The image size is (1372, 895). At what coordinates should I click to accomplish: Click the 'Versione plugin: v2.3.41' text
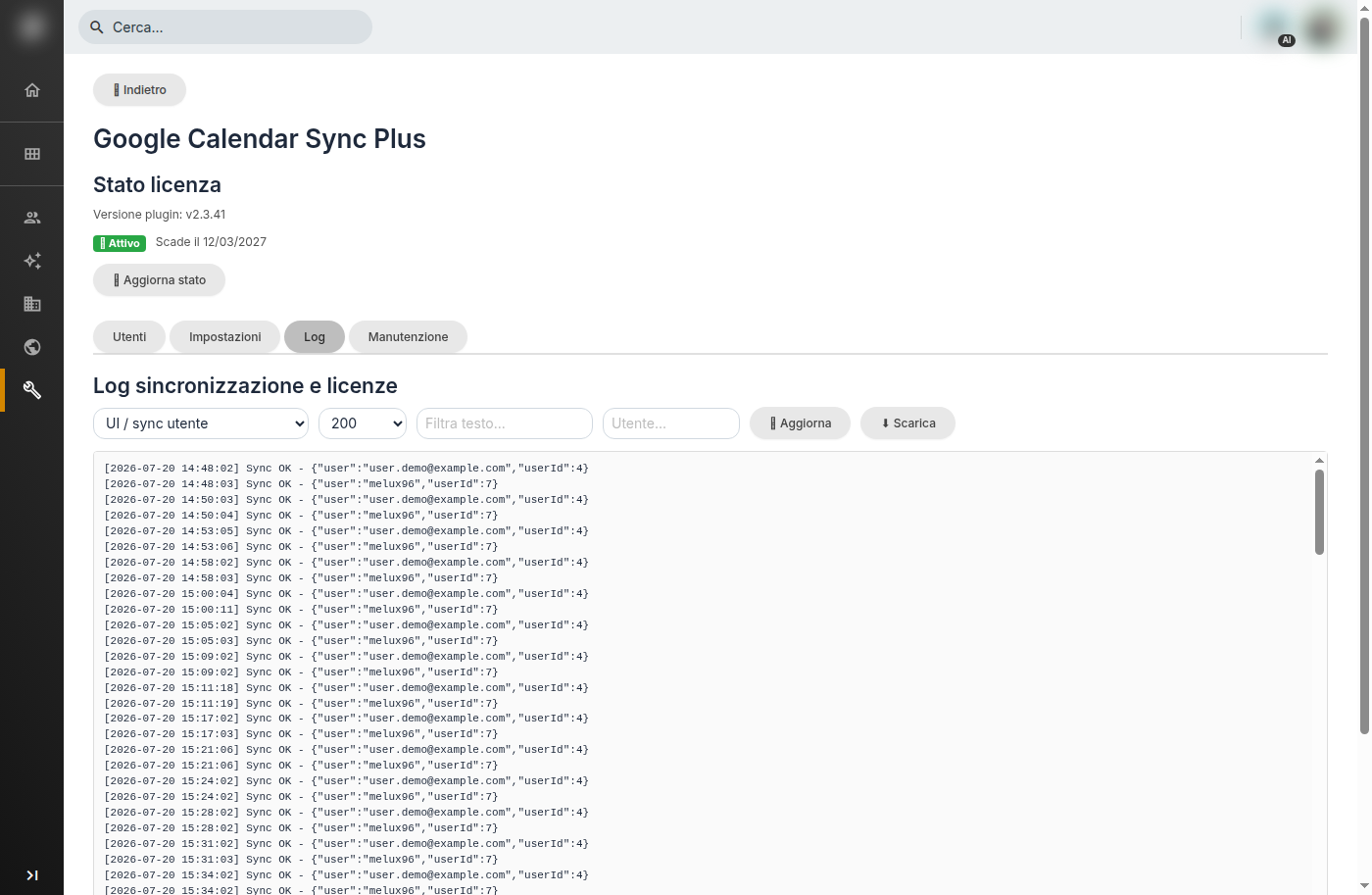160,215
